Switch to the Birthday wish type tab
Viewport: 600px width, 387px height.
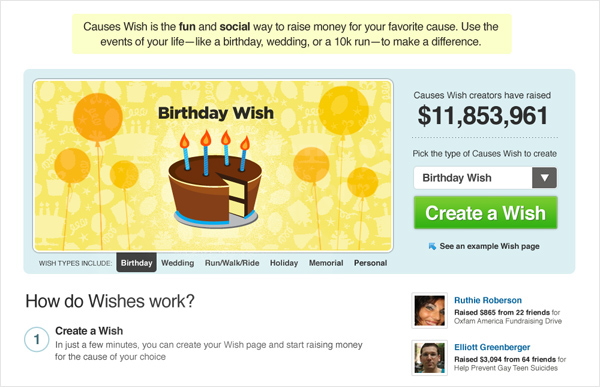pyautogui.click(x=137, y=263)
